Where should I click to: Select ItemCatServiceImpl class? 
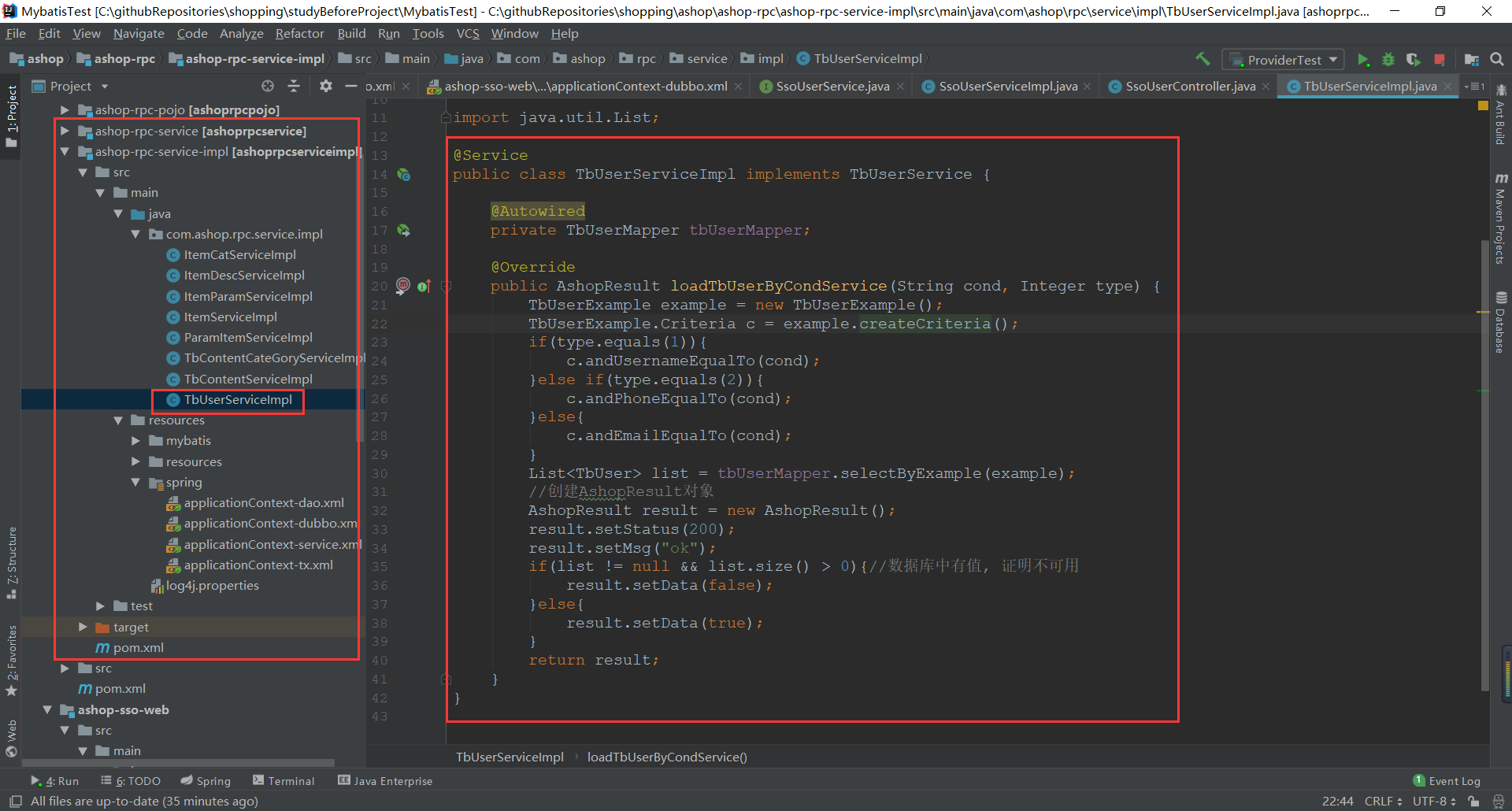[231, 255]
